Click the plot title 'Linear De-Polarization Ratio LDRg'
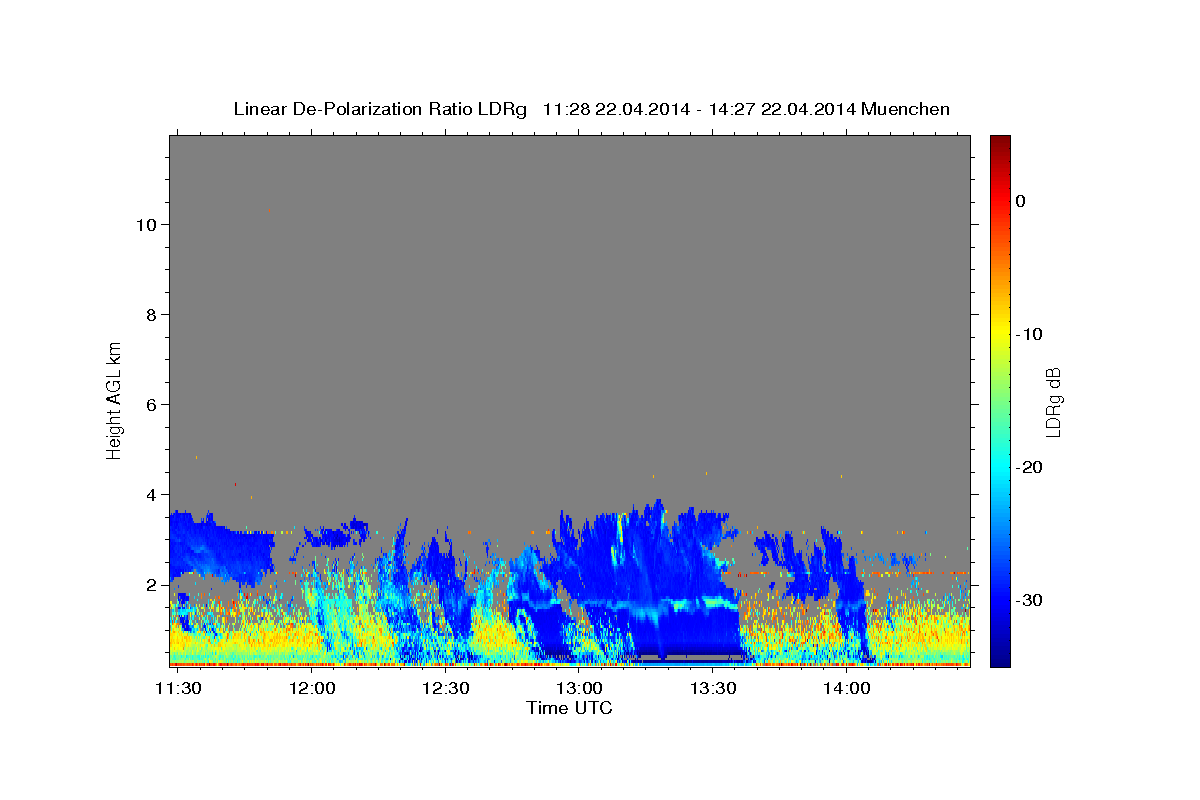The width and height of the screenshot is (1200, 800). coord(380,109)
